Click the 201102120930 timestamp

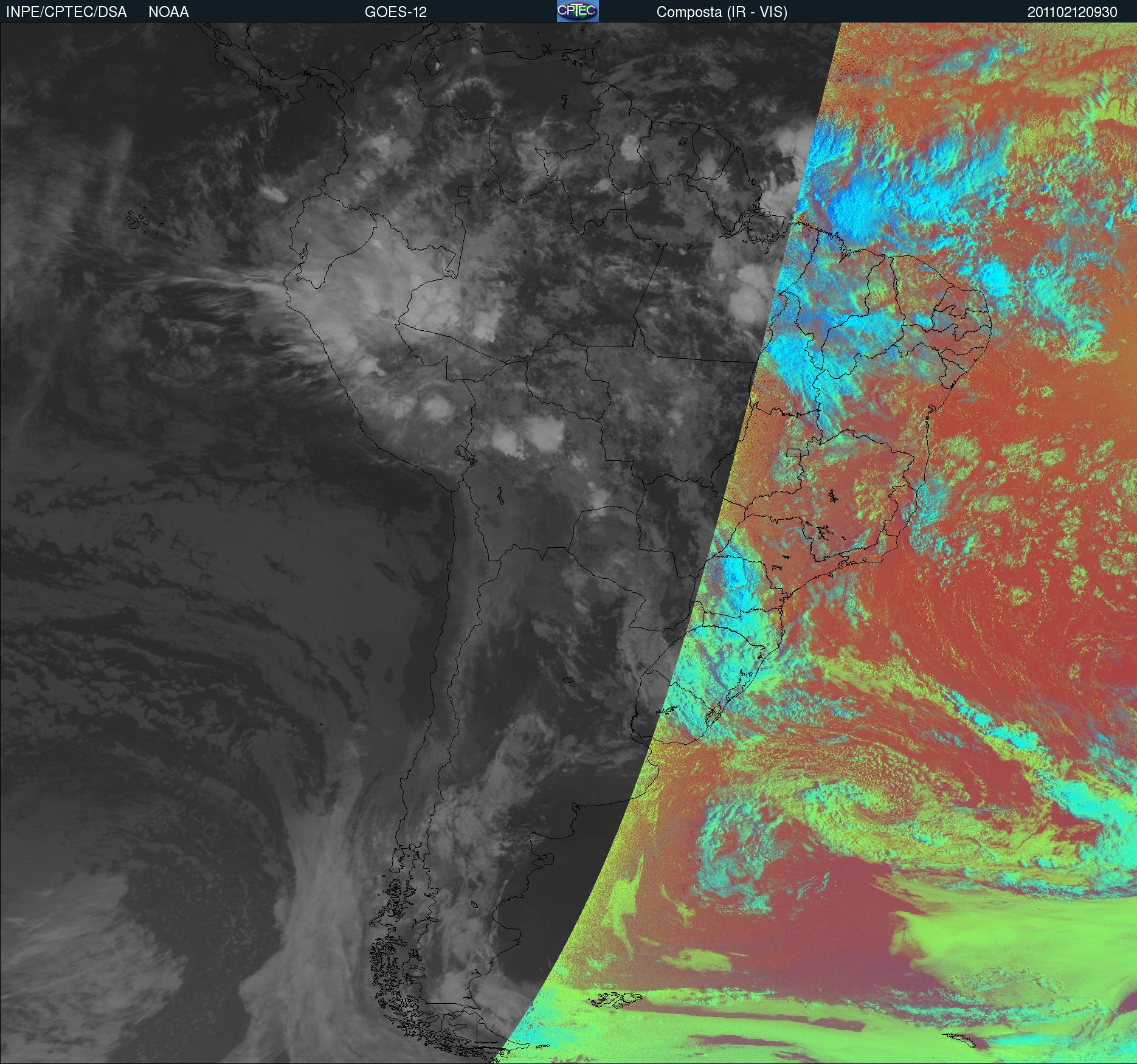click(1073, 12)
